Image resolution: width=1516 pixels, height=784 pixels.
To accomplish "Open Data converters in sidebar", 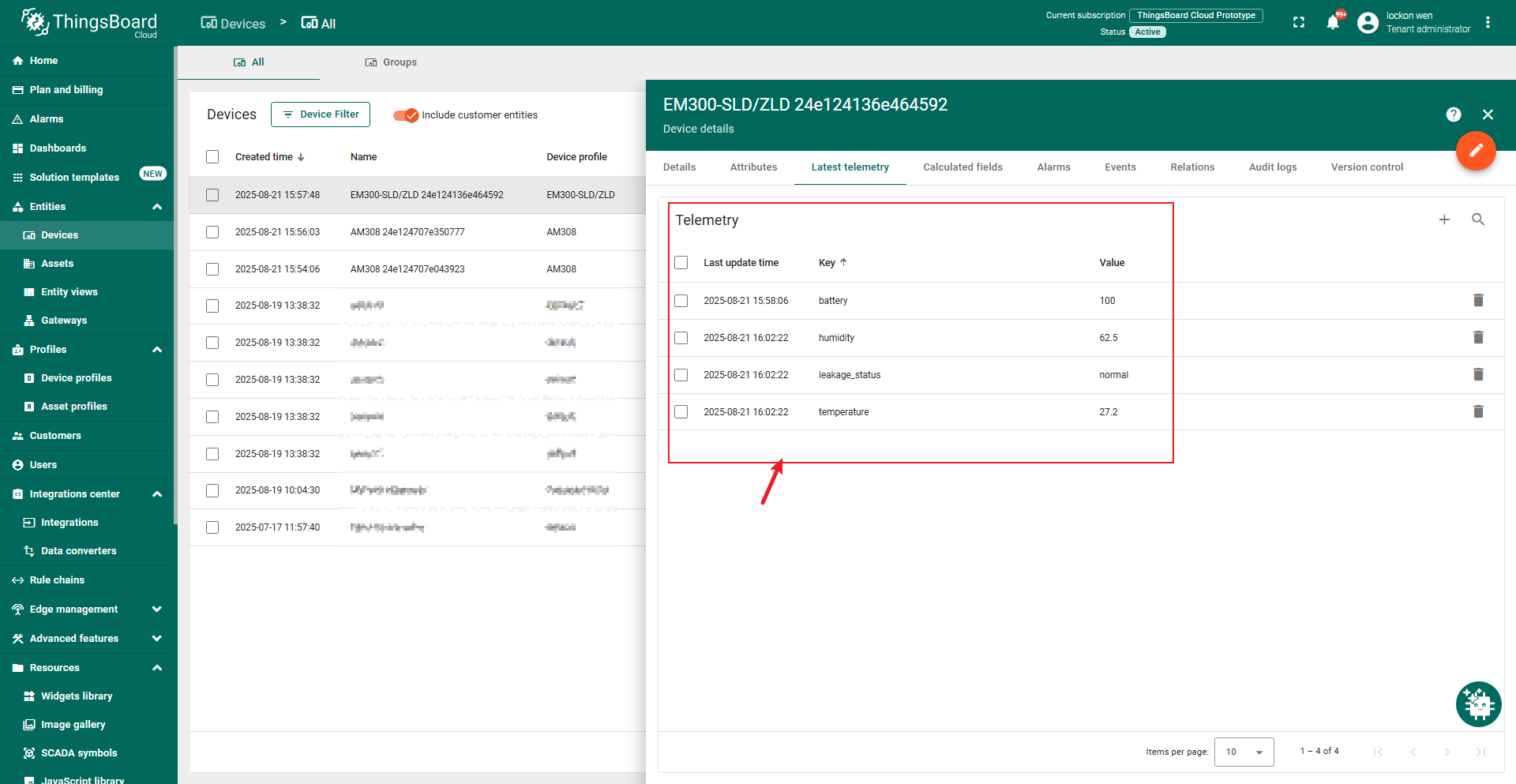I will (87, 551).
